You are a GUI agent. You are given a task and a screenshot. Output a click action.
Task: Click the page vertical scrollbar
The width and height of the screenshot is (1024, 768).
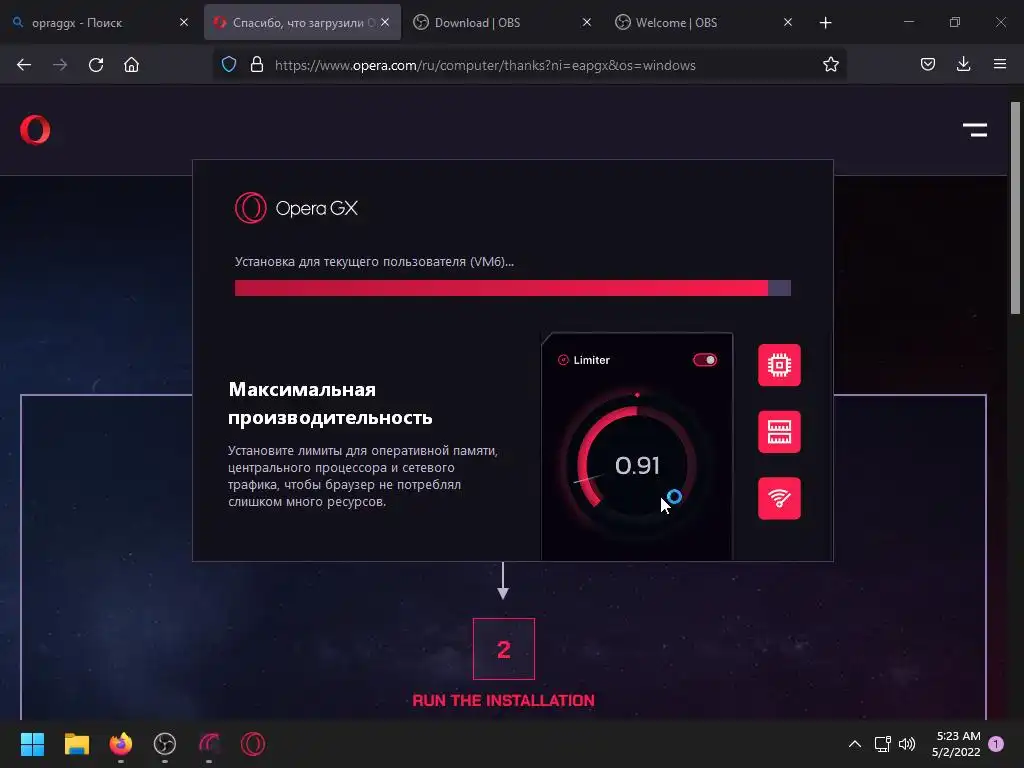[x=1016, y=207]
